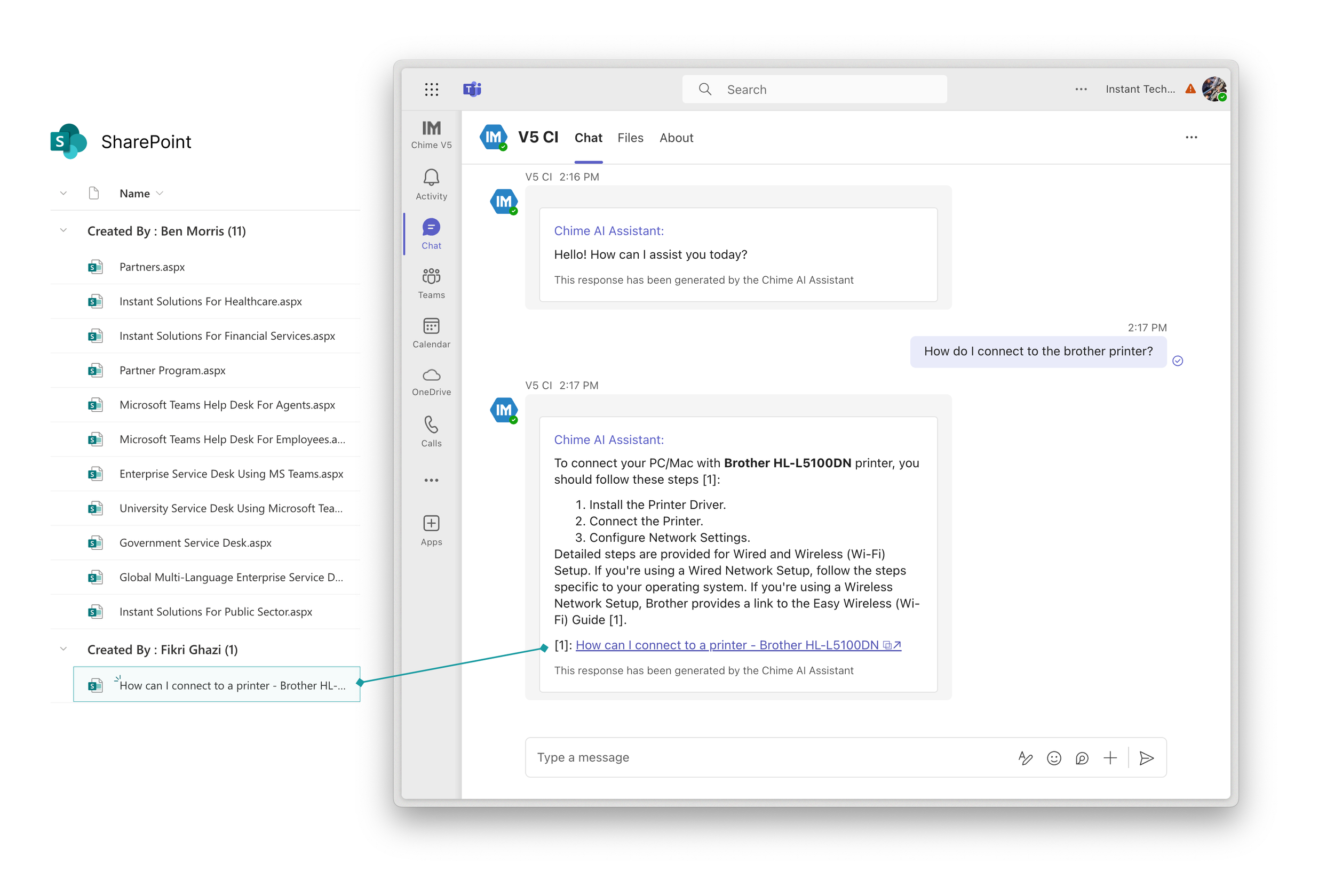Open the About tab for V5 CI
The height and width of the screenshot is (896, 1334).
(x=676, y=138)
